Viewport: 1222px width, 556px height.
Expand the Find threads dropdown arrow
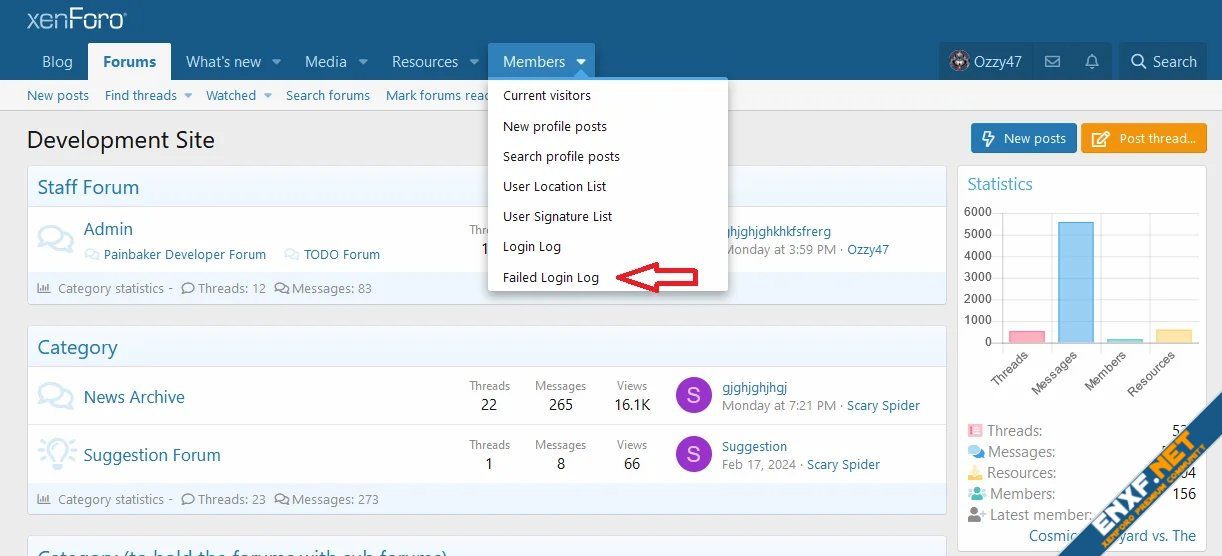coord(187,96)
